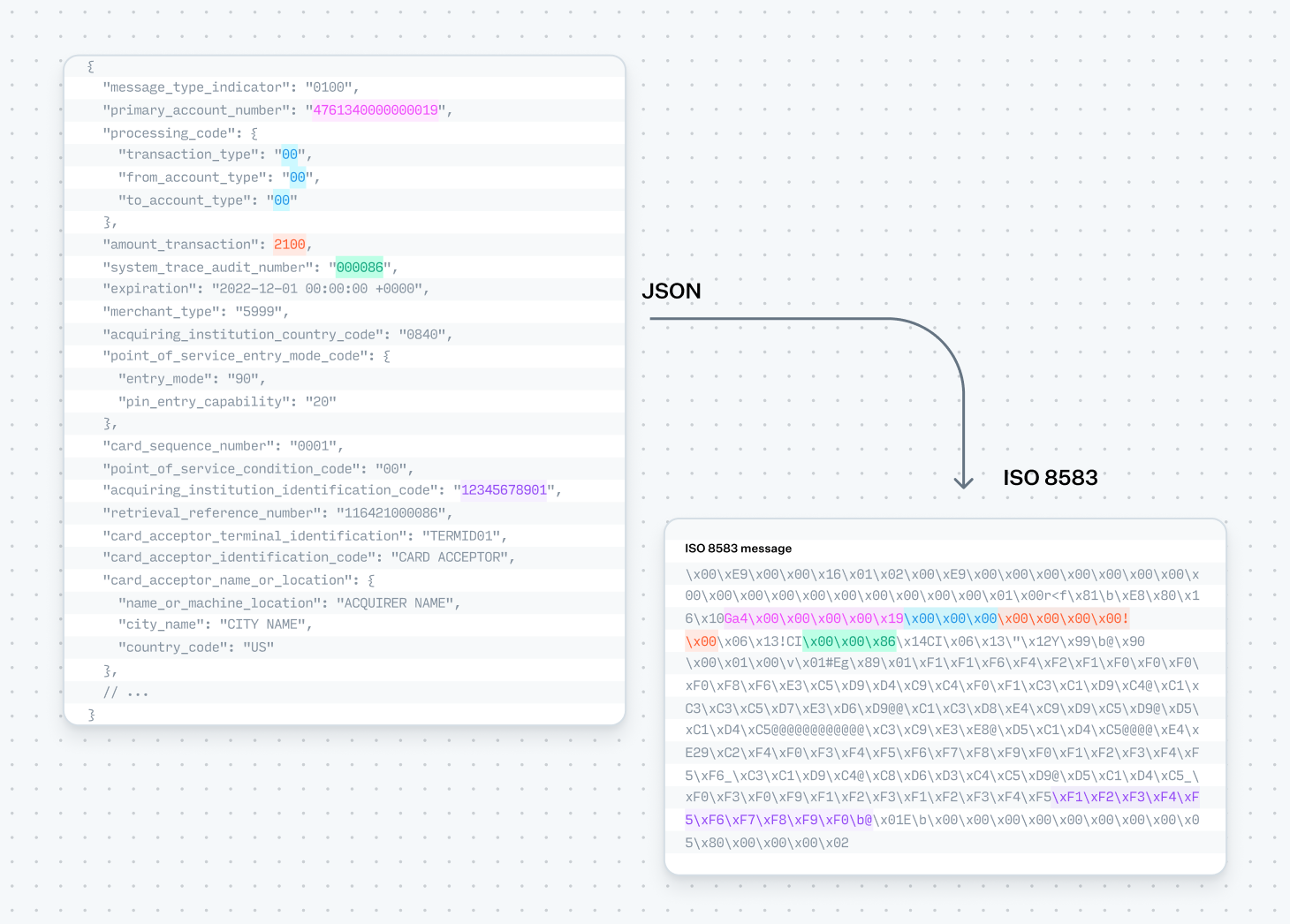Click the arrowhead pointing to ISO 8583
This screenshot has width=1290, height=924.
click(963, 481)
